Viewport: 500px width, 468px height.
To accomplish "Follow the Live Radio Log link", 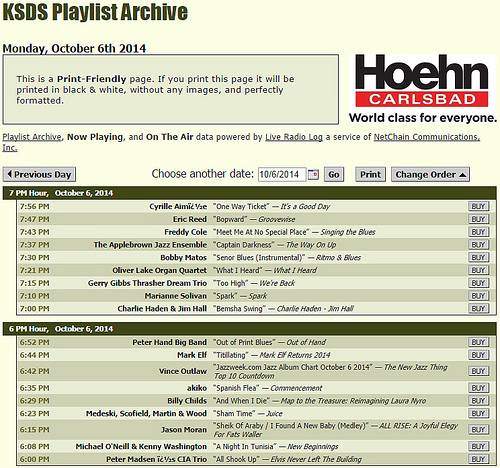I will [294, 137].
